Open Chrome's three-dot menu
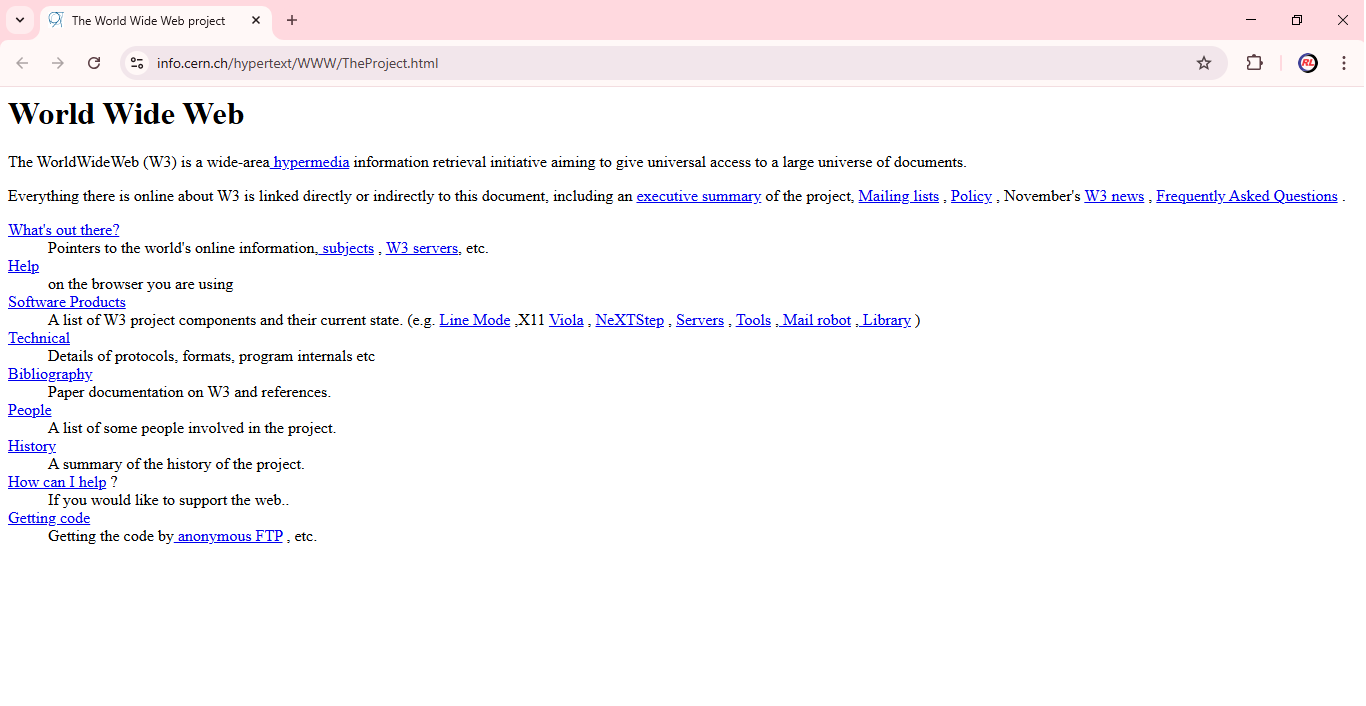Viewport: 1366px width, 706px height. click(x=1344, y=63)
